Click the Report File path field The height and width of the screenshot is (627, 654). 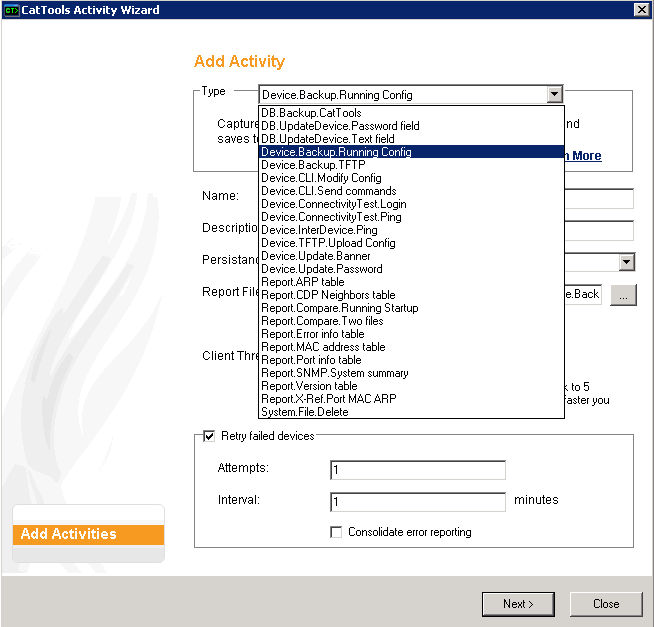pyautogui.click(x=583, y=294)
